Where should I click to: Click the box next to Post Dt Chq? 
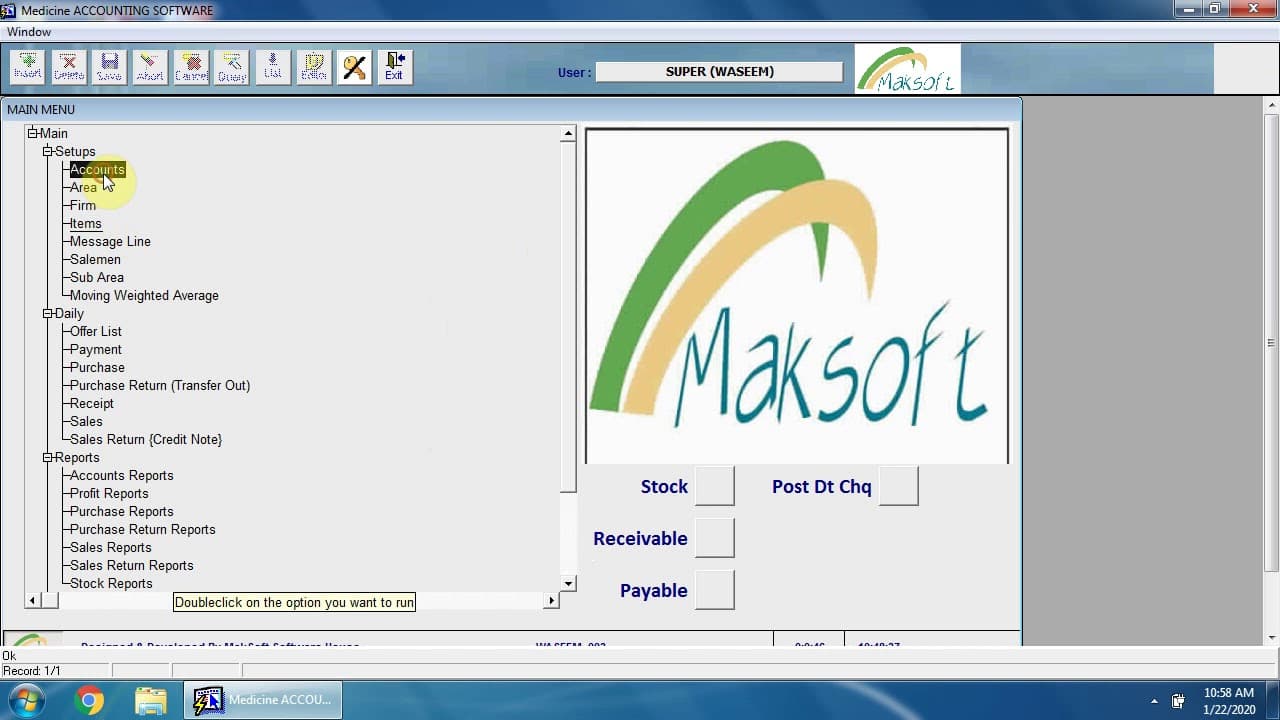pos(899,486)
